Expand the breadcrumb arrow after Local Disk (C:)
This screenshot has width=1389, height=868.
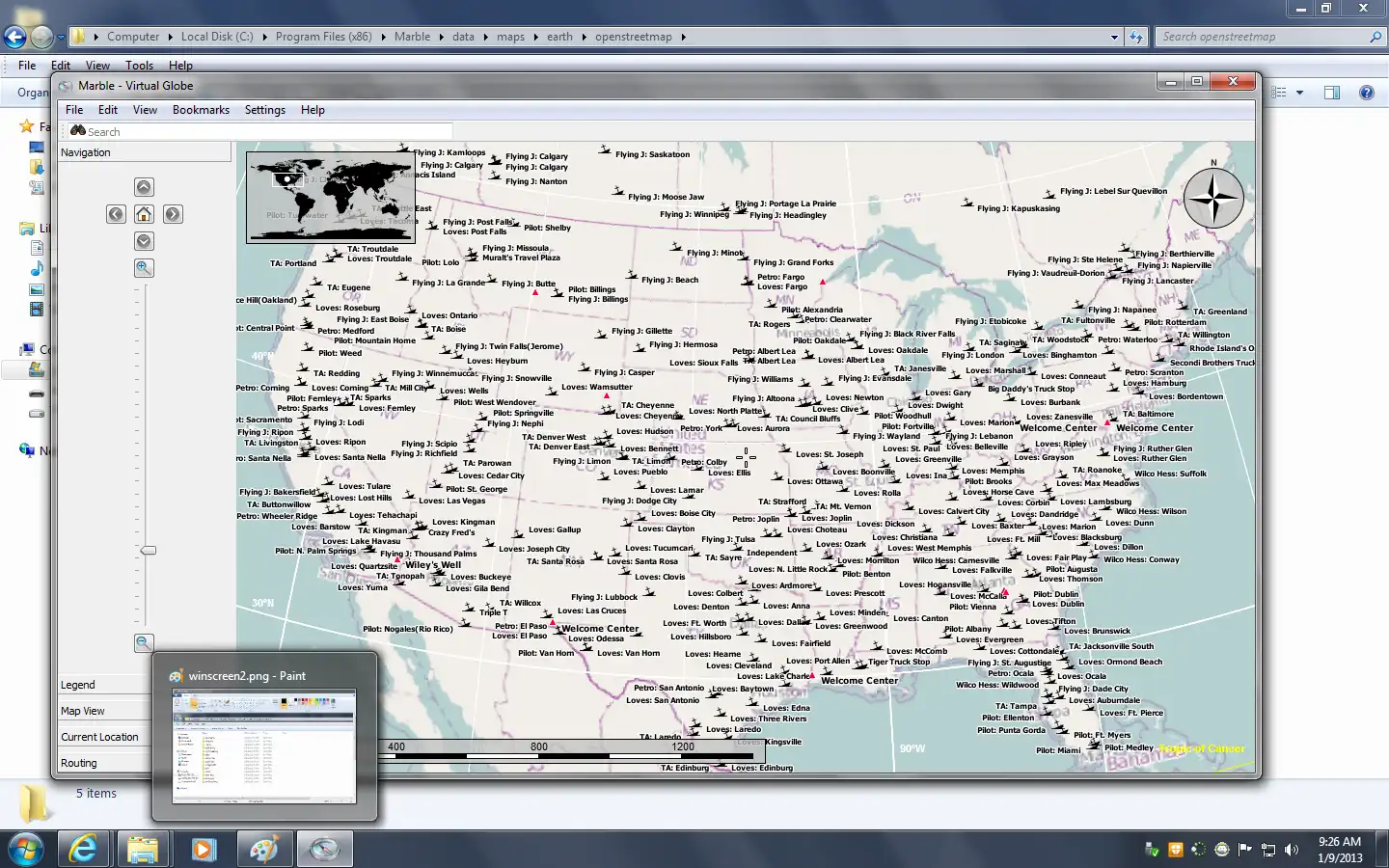(264, 37)
